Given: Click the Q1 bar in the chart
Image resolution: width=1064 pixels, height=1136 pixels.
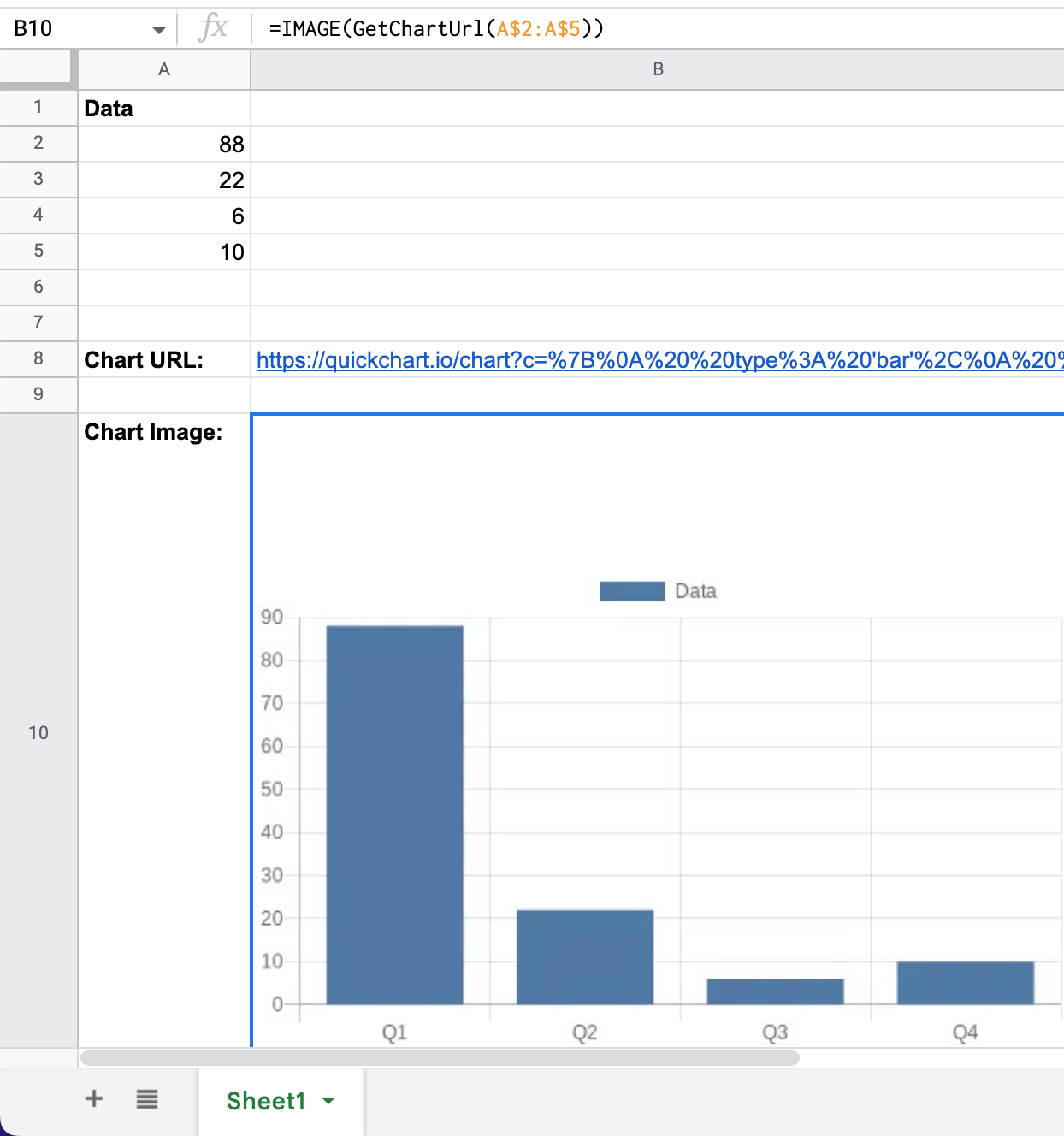Looking at the screenshot, I should coord(394,814).
